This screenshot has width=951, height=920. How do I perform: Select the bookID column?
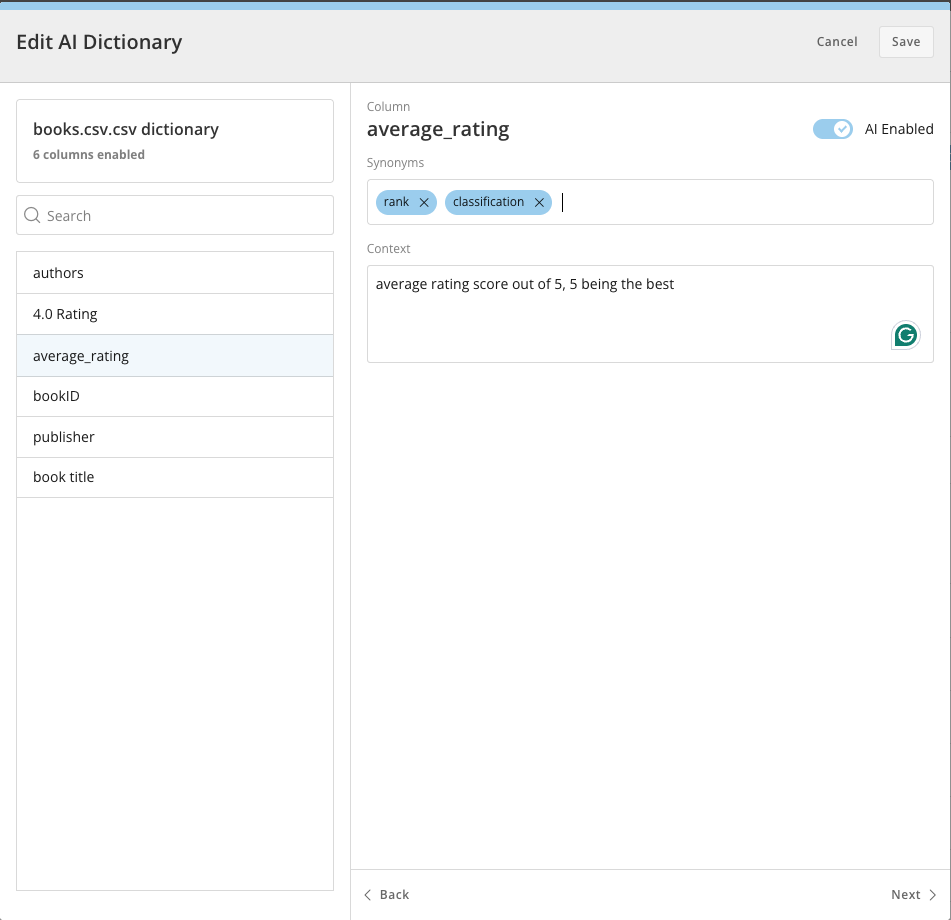tap(175, 397)
